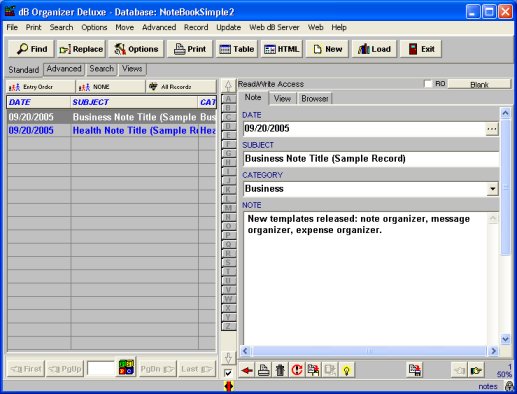Screen dimensions: 517x394
Task: Click the up arrow above alphabet index
Action: (228, 86)
